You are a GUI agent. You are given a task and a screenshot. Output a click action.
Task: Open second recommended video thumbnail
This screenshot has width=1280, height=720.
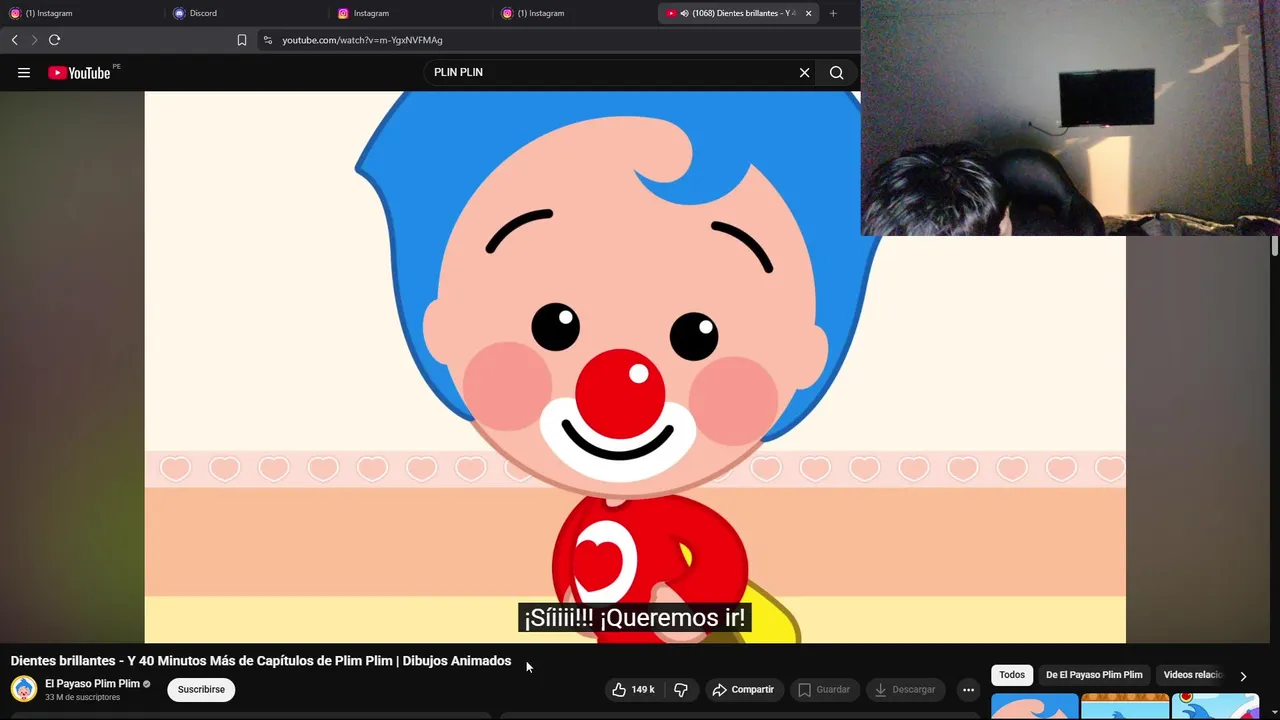[1125, 706]
